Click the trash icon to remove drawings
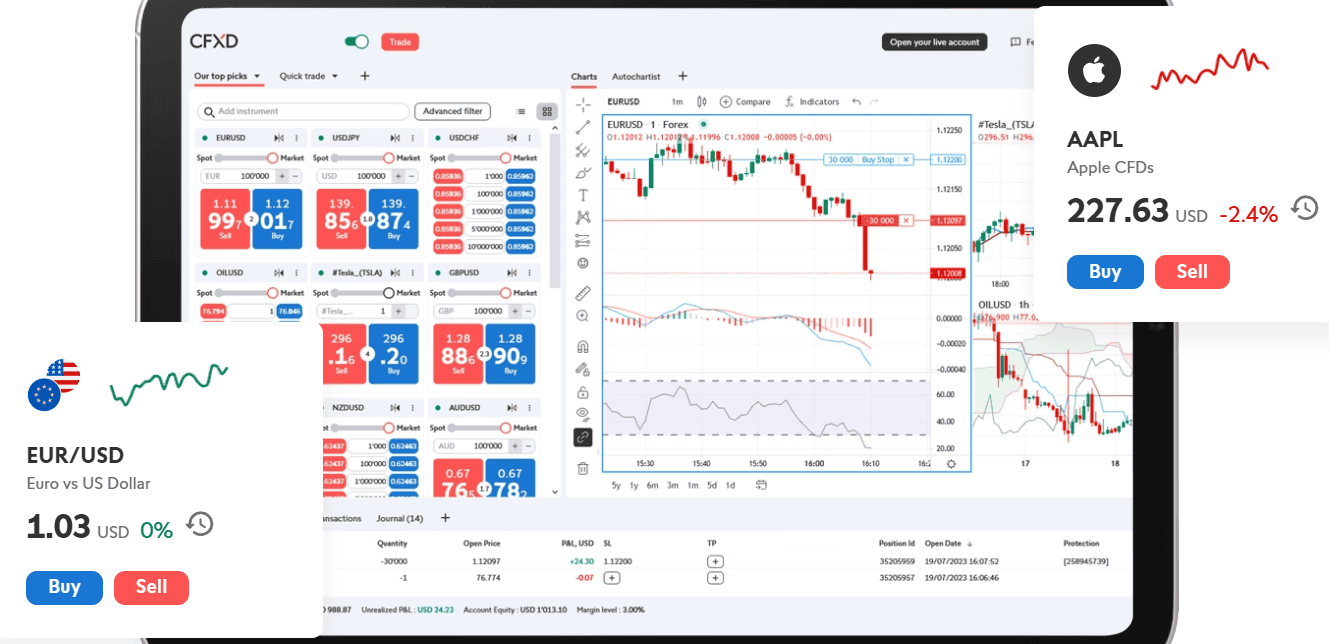The image size is (1329, 644). pyautogui.click(x=583, y=467)
